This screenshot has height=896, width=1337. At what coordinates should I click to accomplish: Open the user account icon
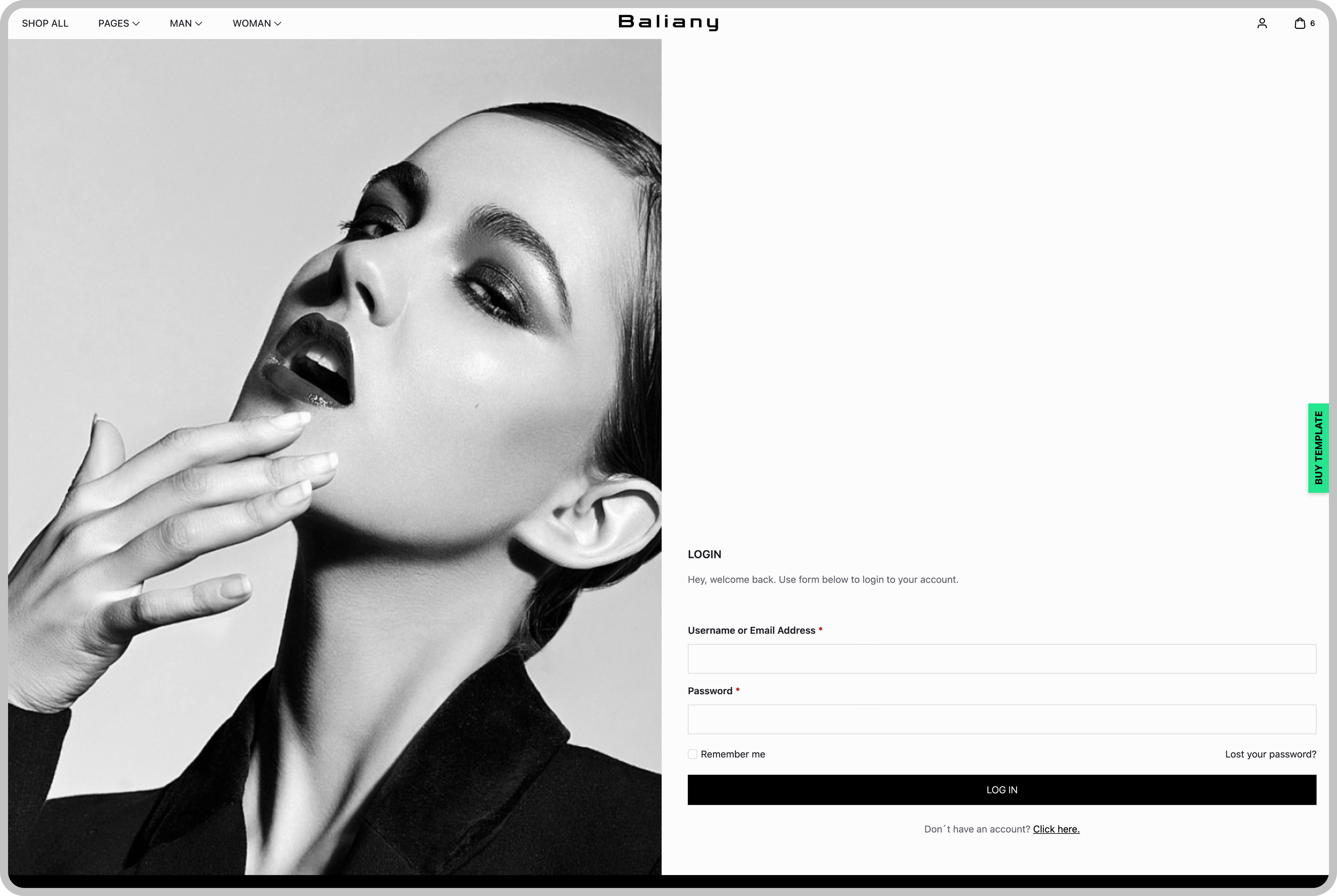(x=1262, y=24)
